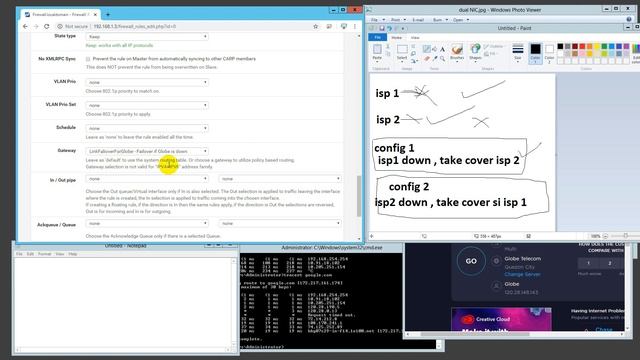Viewport: 640px width, 360px height.
Task: Open the VLAN Prio dropdown
Action: [x=147, y=82]
